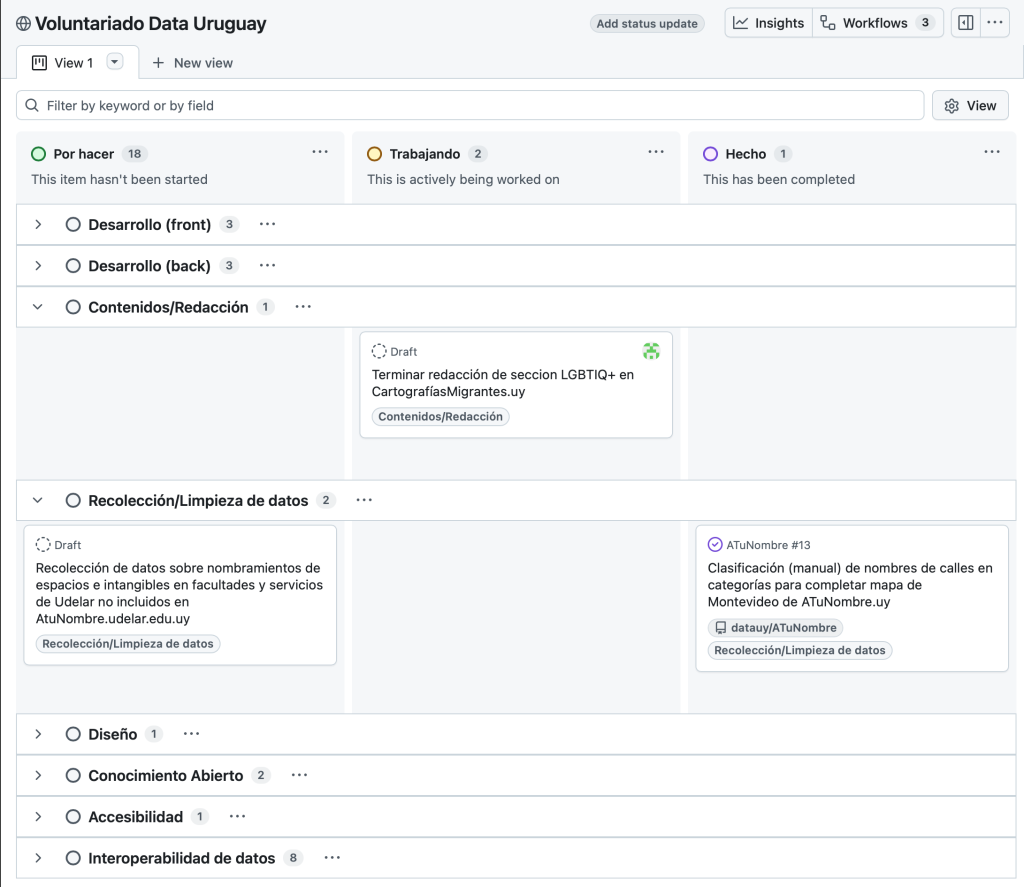The width and height of the screenshot is (1024, 887).
Task: Open ATuNombre #13 issue link
Action: (x=768, y=545)
